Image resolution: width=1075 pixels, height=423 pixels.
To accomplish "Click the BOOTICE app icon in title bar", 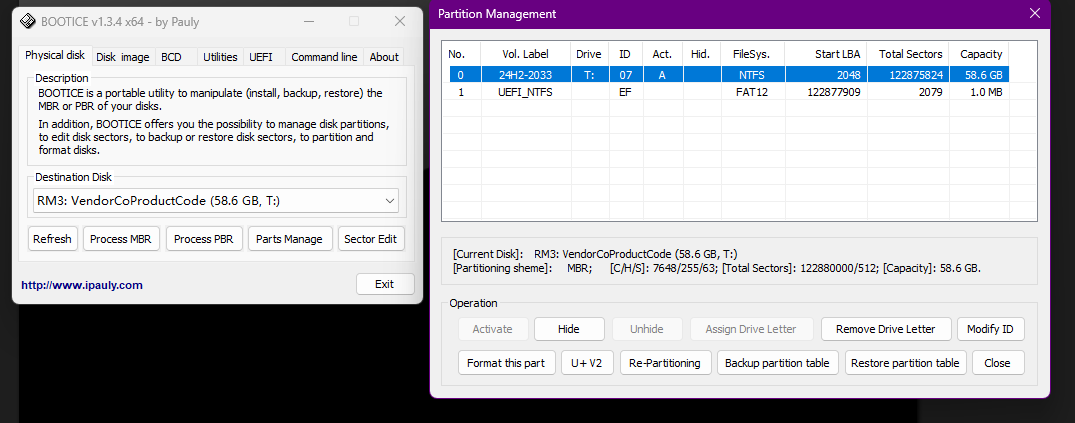I will (x=29, y=21).
